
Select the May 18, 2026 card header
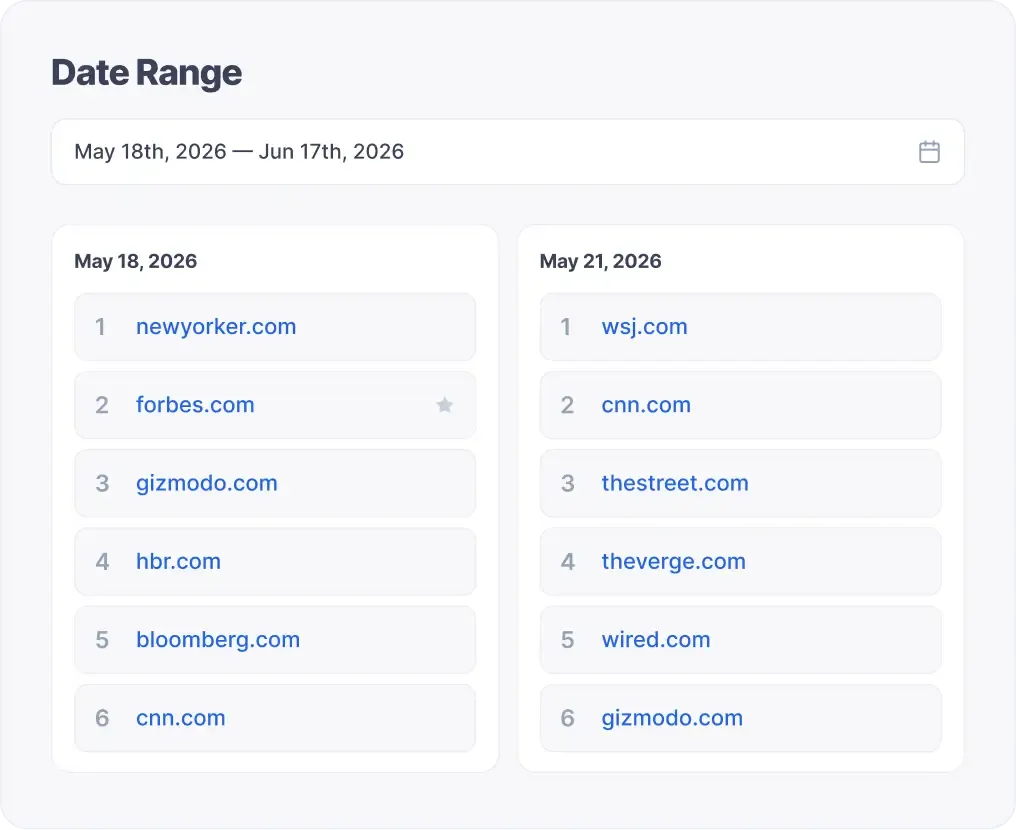point(136,261)
